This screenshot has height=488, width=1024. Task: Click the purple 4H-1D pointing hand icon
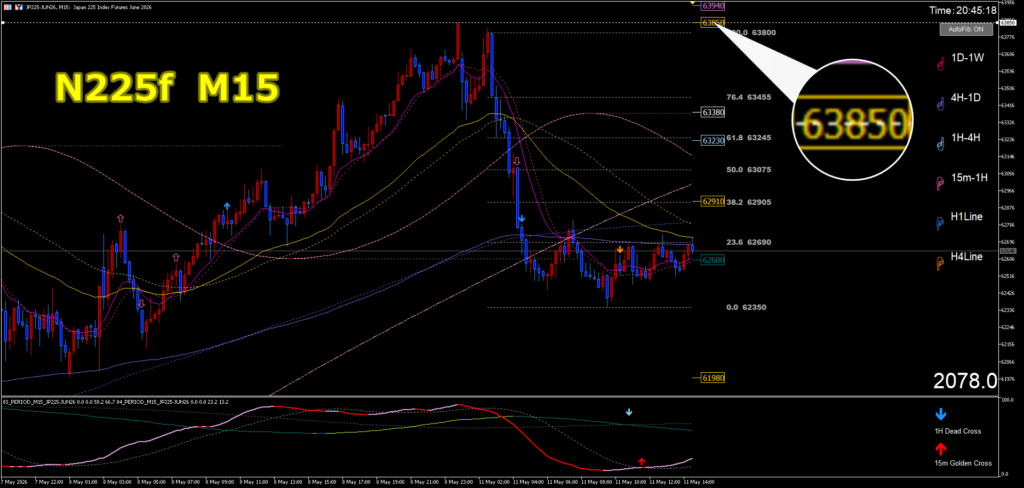coord(940,103)
